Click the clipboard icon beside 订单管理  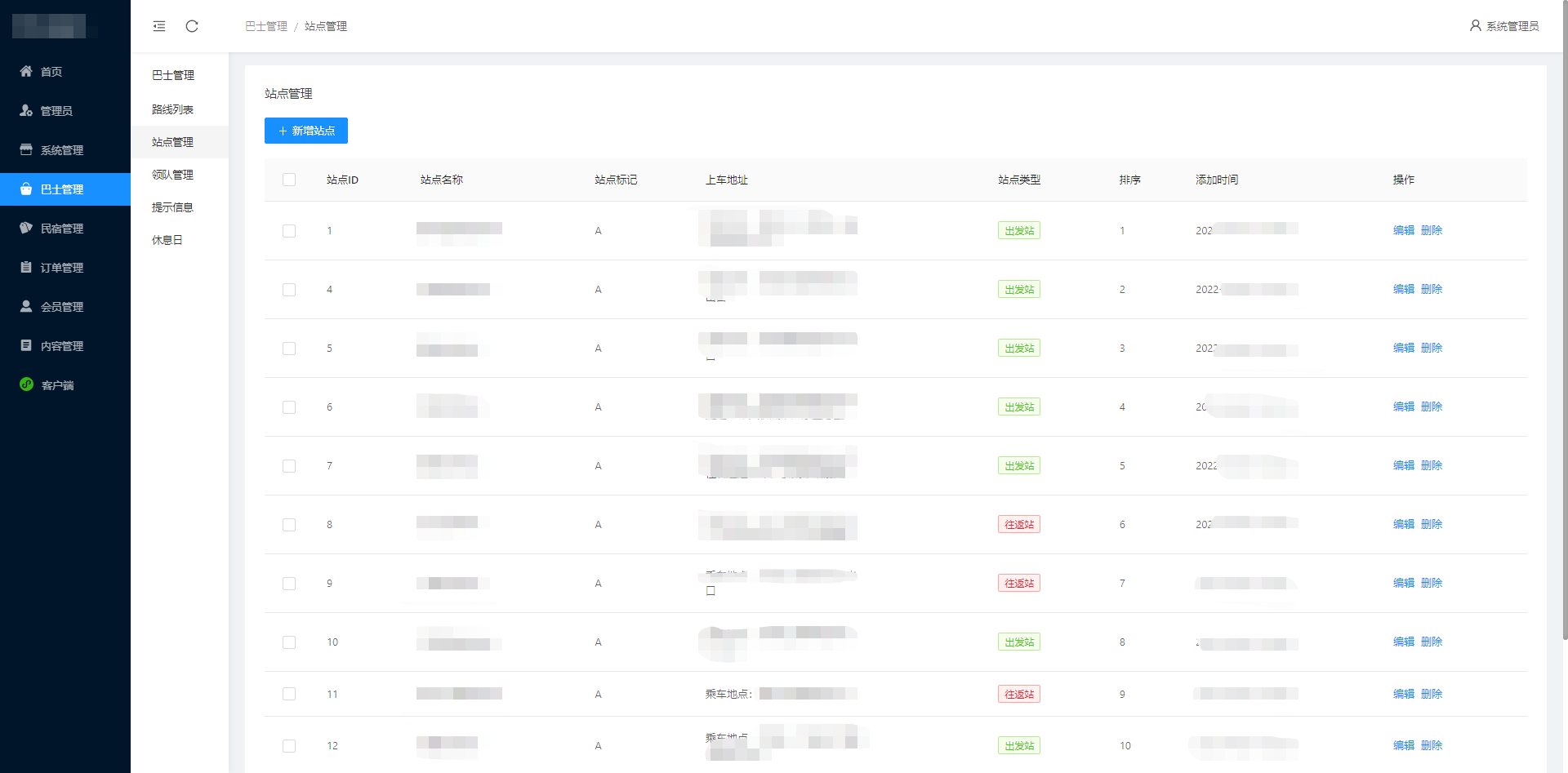[x=26, y=267]
